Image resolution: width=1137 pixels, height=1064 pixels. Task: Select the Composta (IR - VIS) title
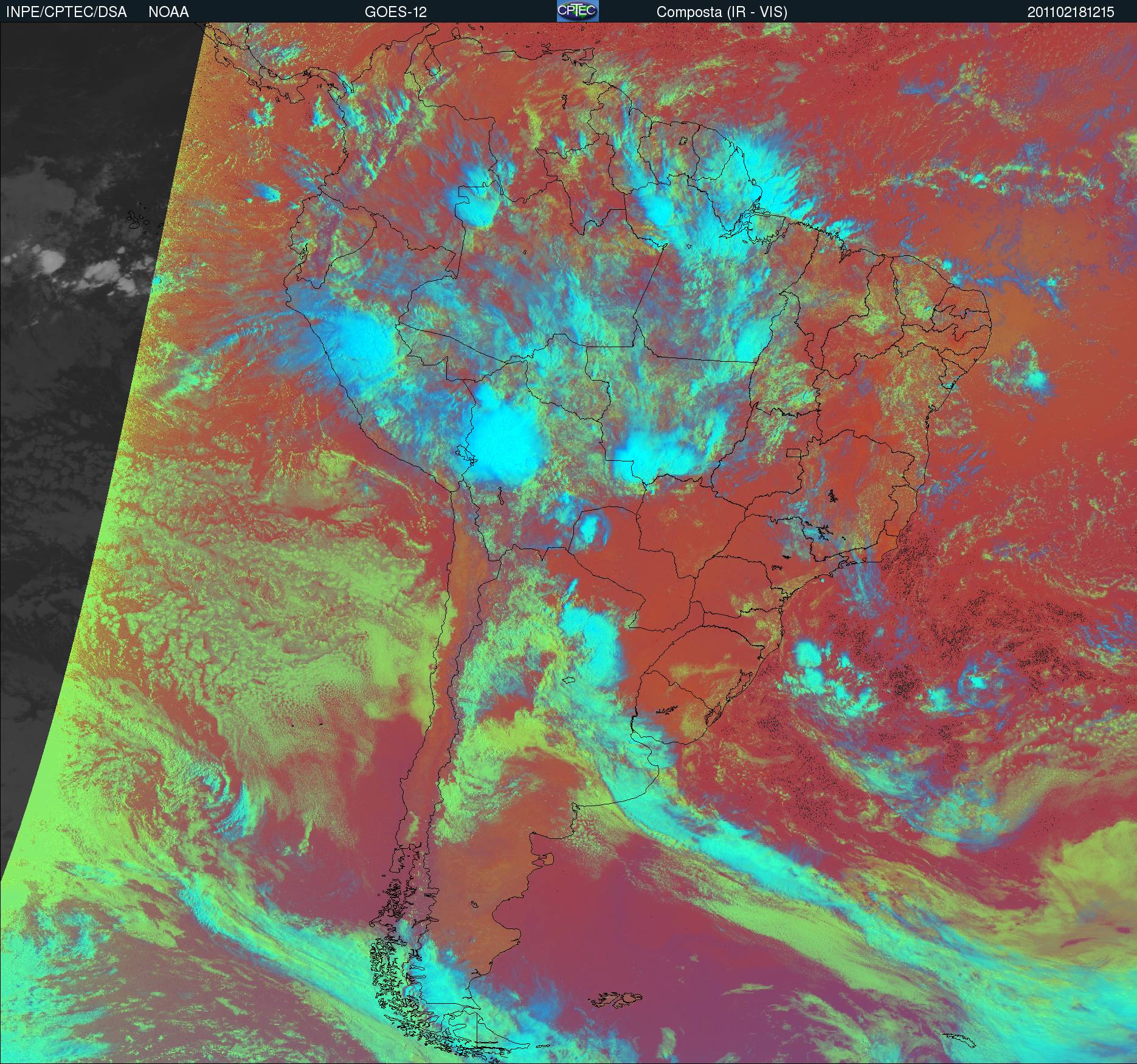point(722,12)
